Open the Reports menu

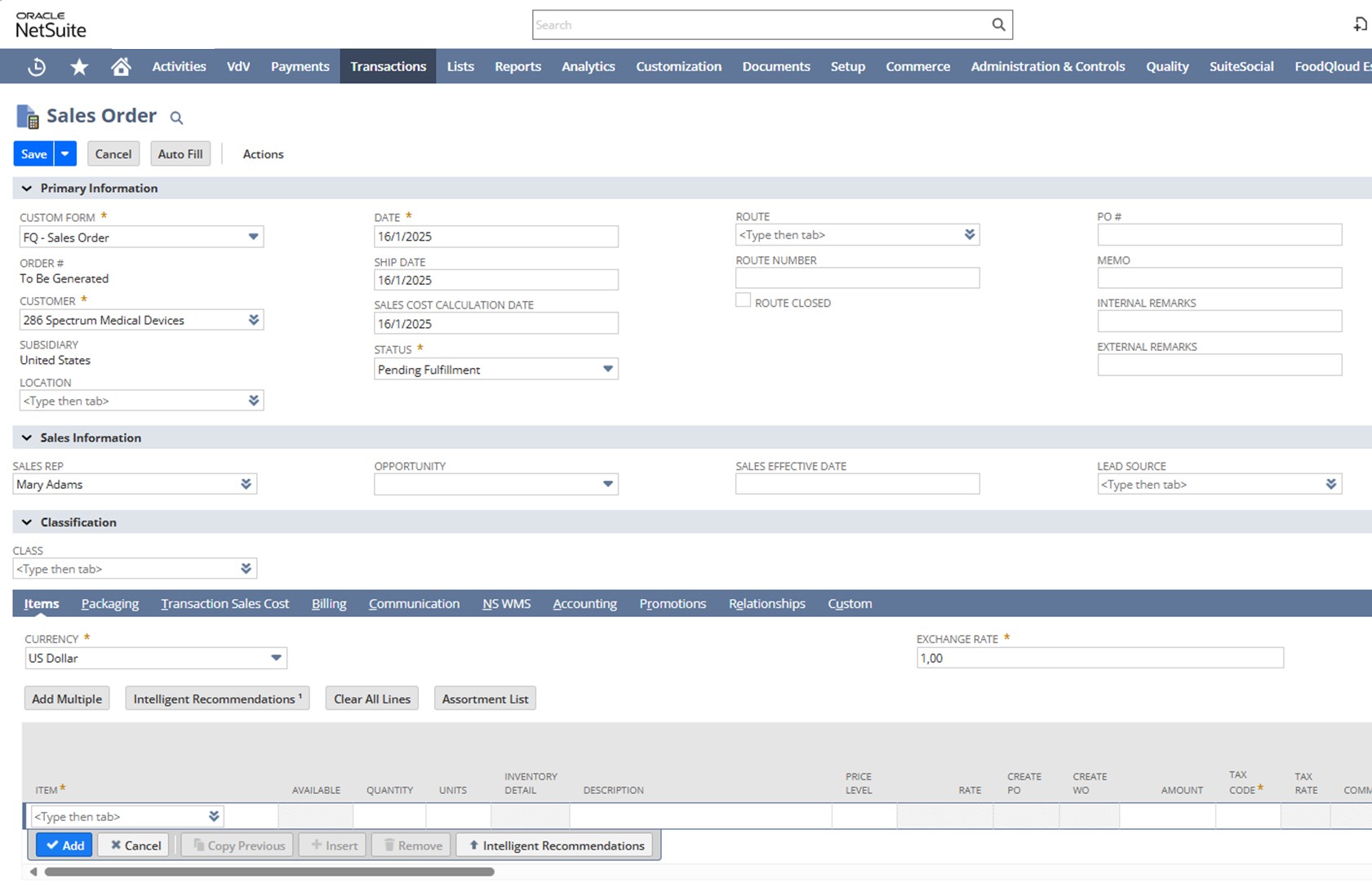coord(517,66)
